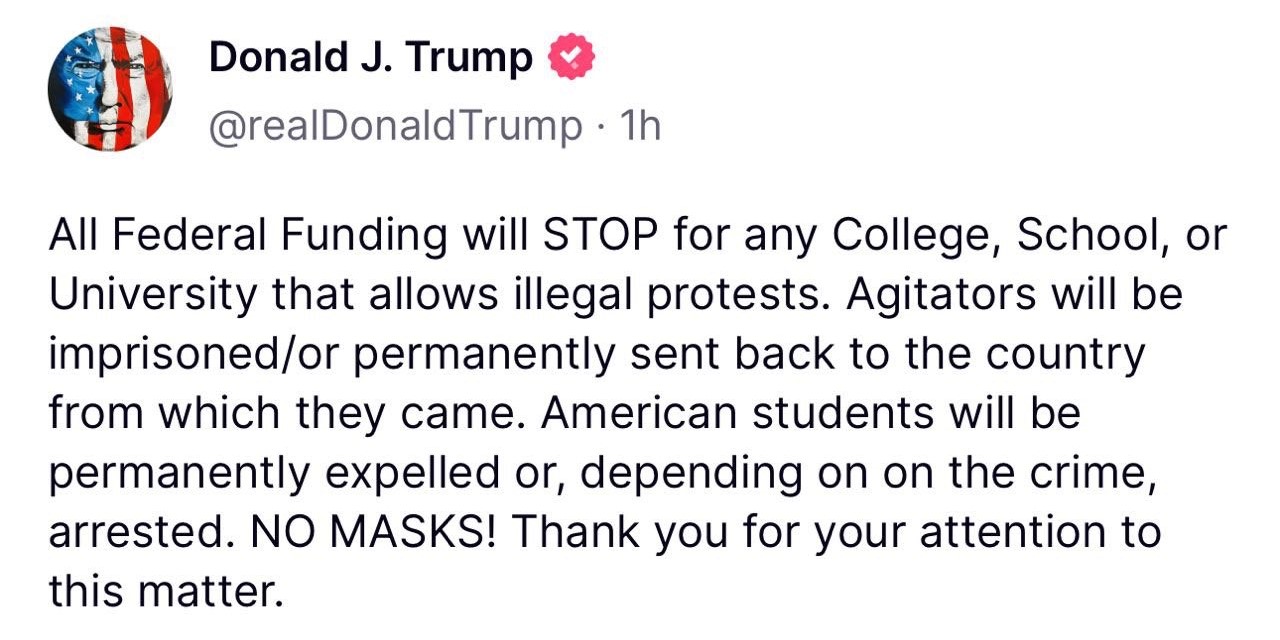This screenshot has height=640, width=1280.
Task: Open the Donald J. Trump display name
Action: pos(370,59)
